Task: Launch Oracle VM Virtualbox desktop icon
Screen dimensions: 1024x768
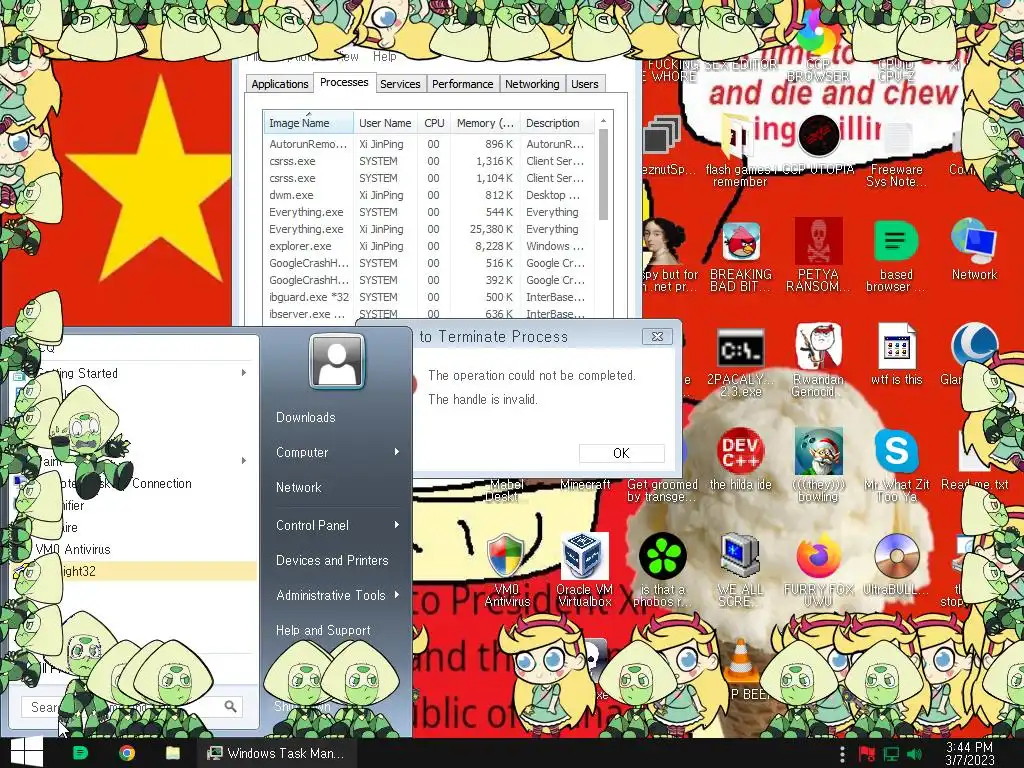Action: point(584,556)
